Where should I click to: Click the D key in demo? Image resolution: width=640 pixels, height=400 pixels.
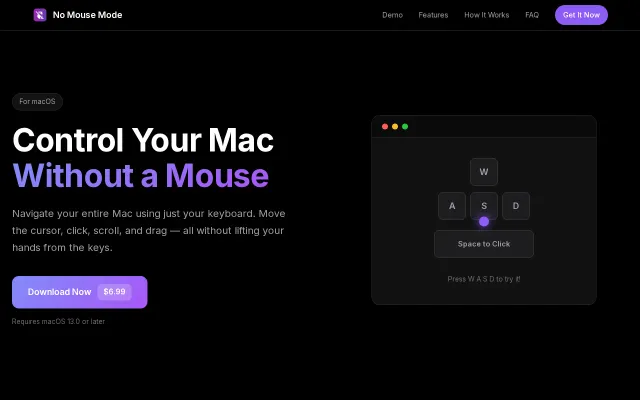click(x=516, y=206)
